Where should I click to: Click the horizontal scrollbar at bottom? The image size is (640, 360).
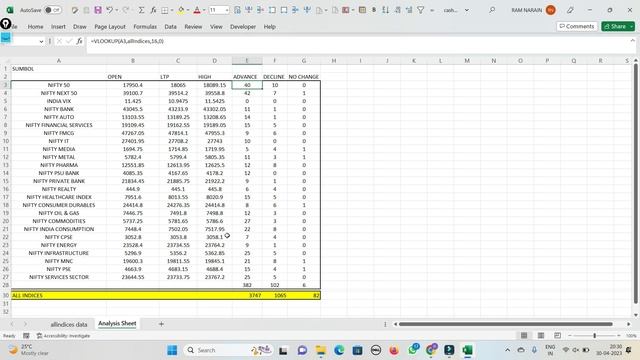[505, 324]
